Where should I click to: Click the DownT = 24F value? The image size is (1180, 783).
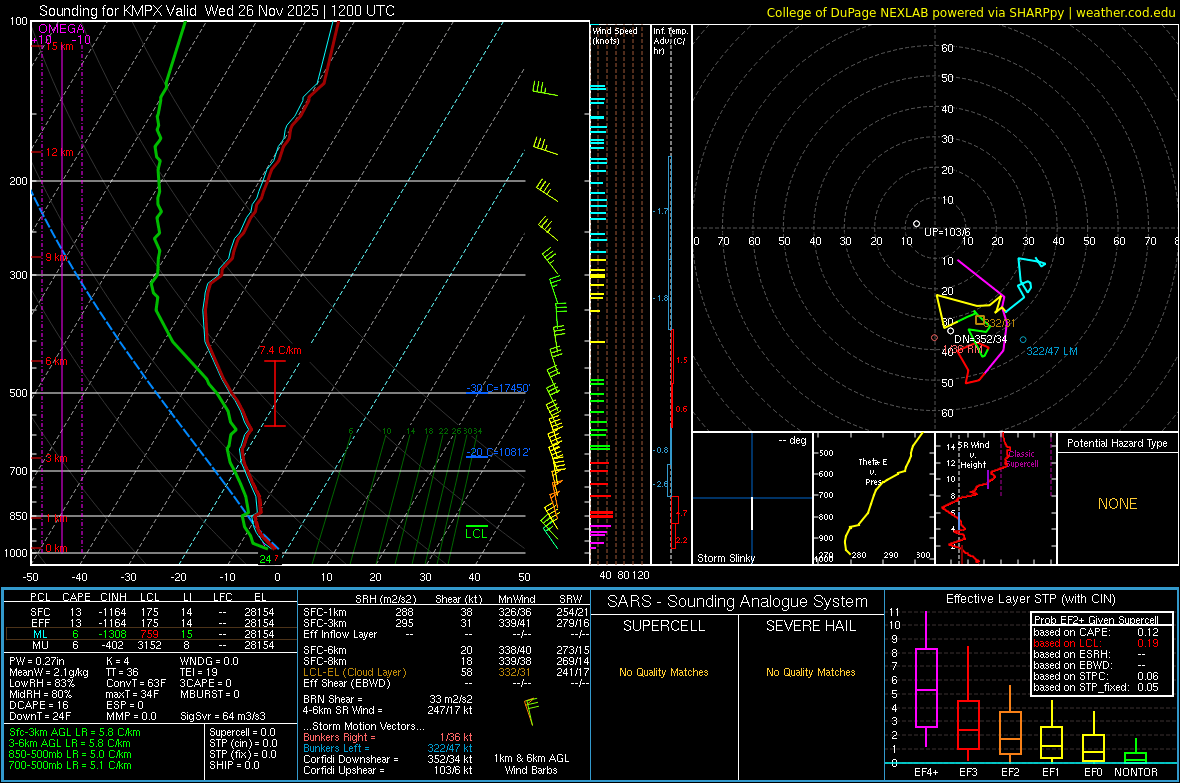(x=40, y=716)
